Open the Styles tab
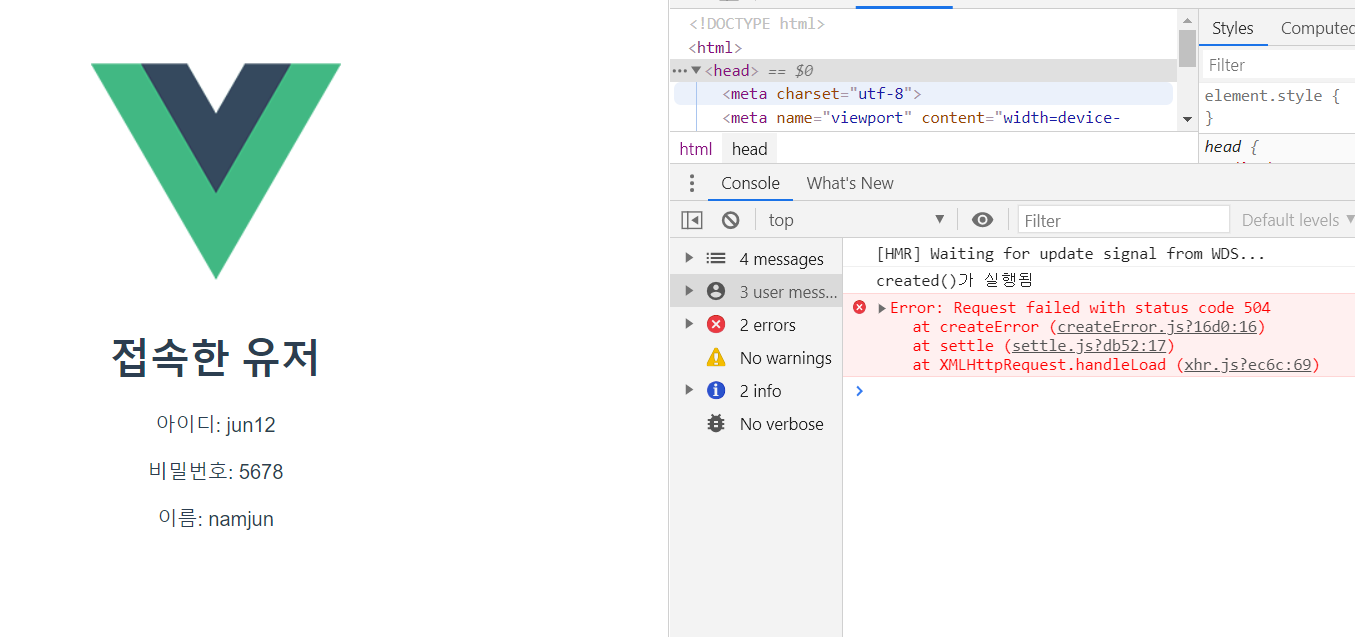 coord(1233,28)
